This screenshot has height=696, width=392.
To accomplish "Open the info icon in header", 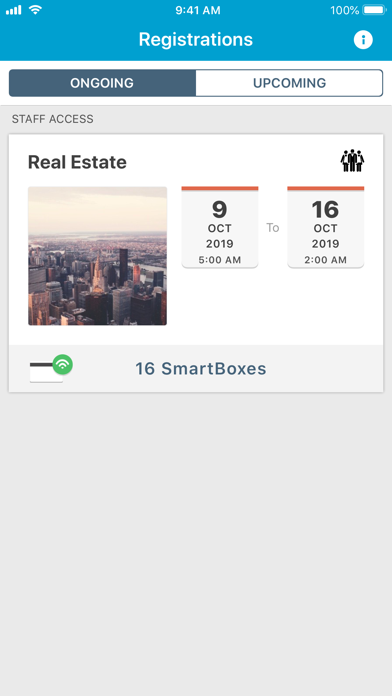I will (x=363, y=40).
